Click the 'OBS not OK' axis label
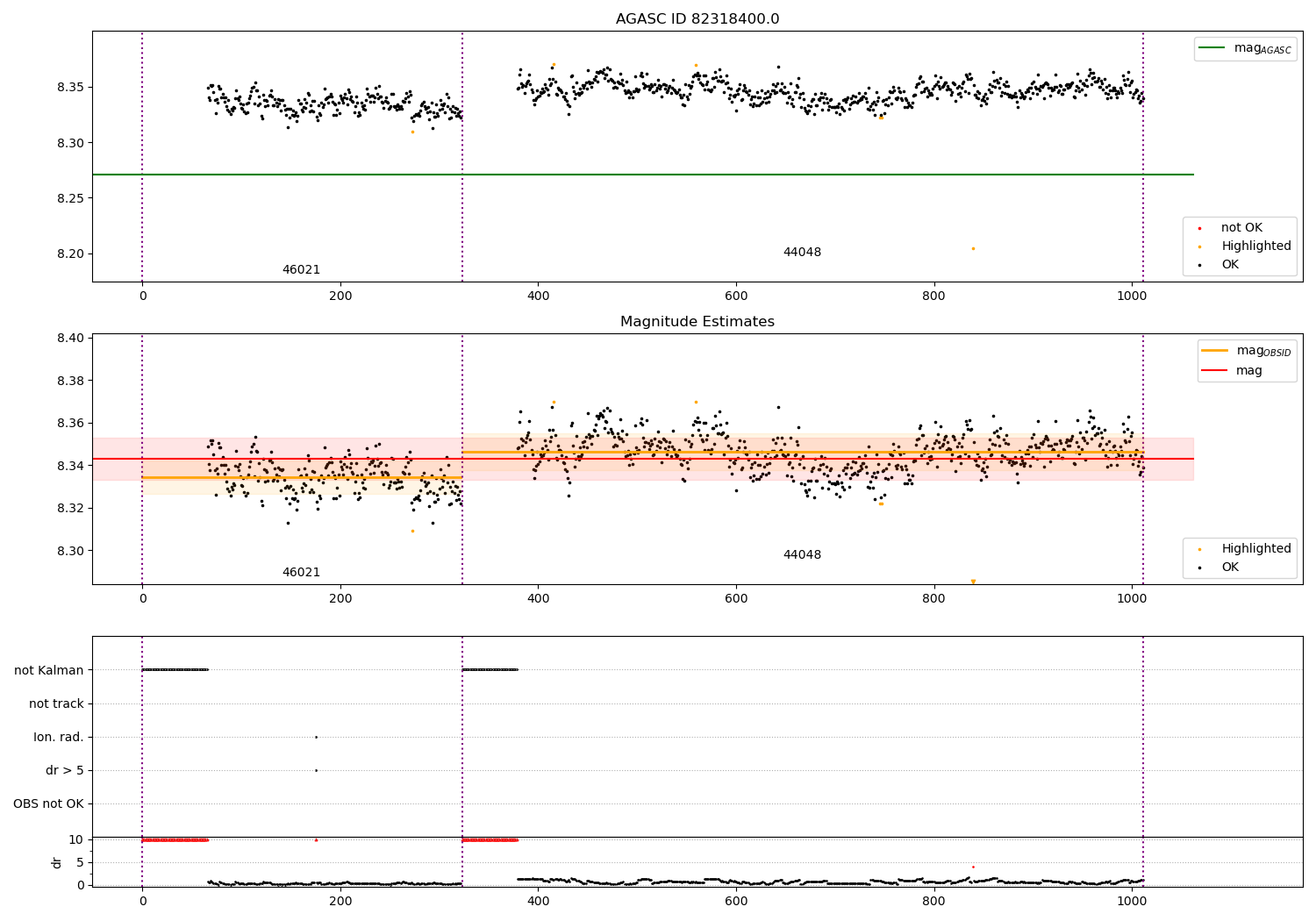1316x921 pixels. click(x=49, y=803)
